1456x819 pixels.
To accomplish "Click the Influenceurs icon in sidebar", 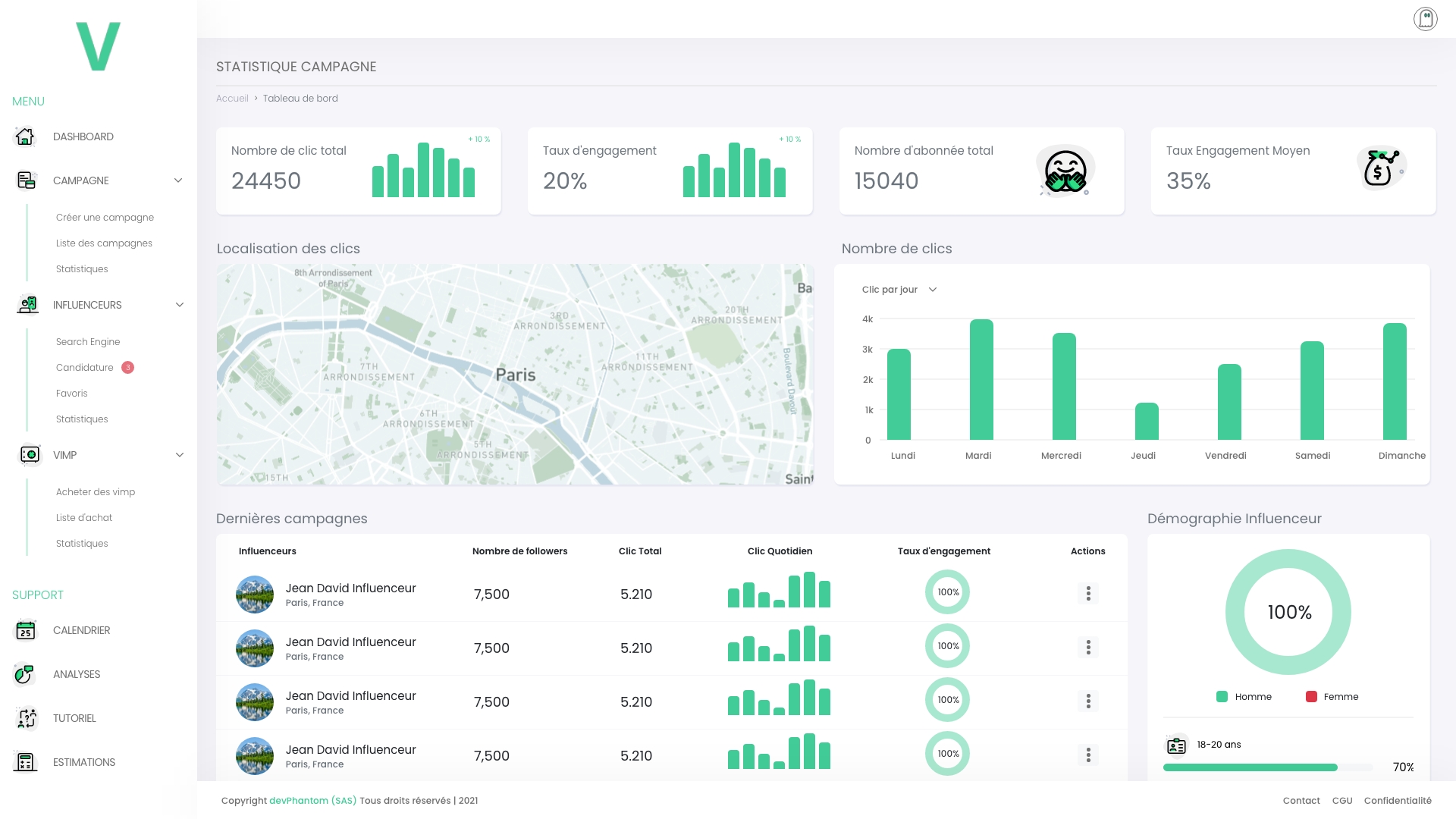I will coord(27,305).
